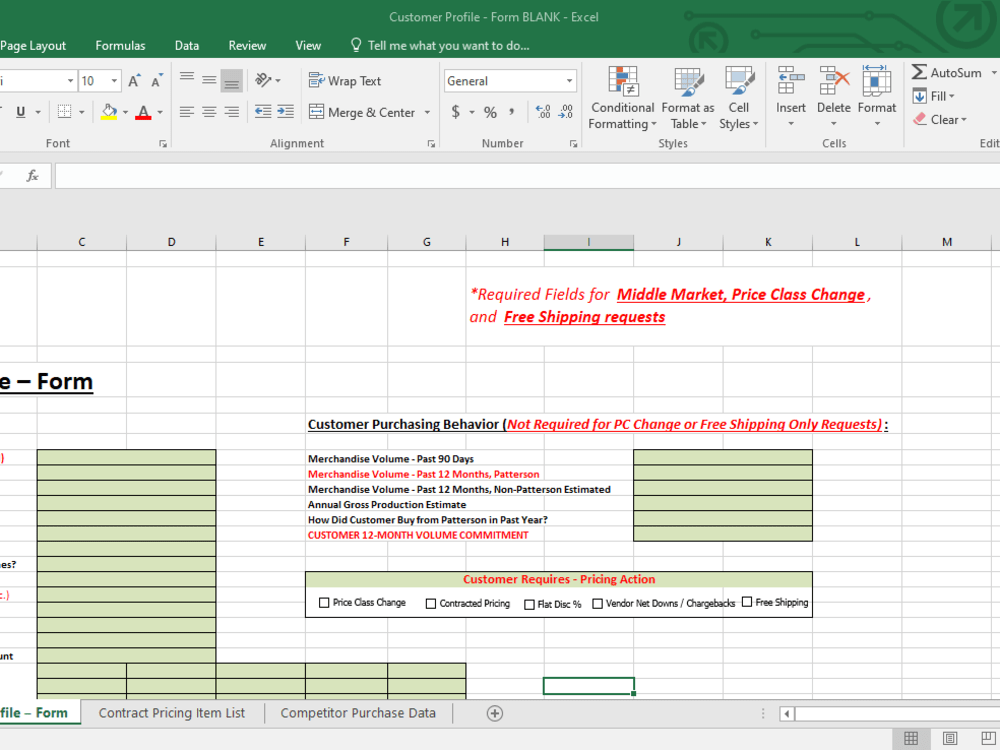This screenshot has width=1000, height=750.
Task: Align text right
Action: point(232,112)
